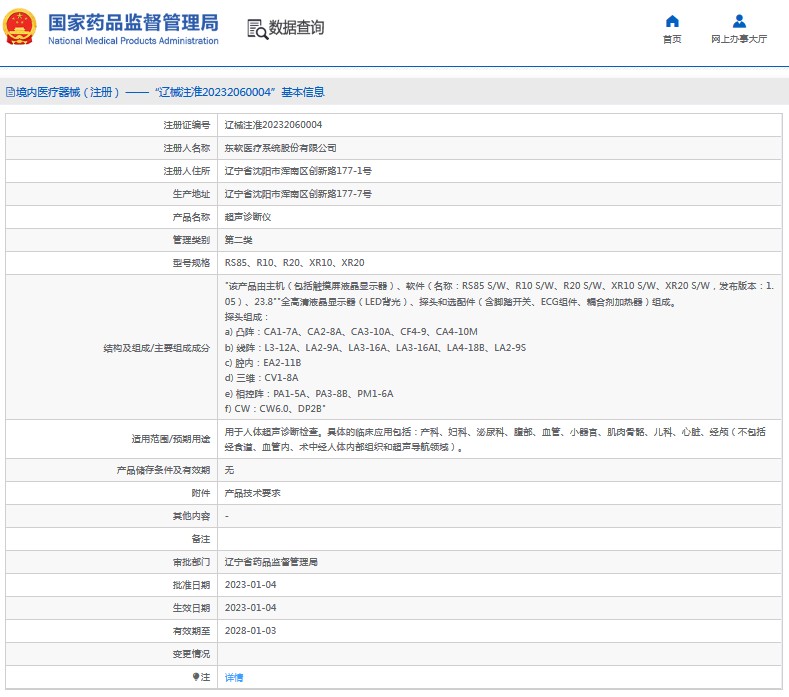The height and width of the screenshot is (697, 789).
Task: Select registration number 辽械注准20232060004 value
Action: (273, 125)
